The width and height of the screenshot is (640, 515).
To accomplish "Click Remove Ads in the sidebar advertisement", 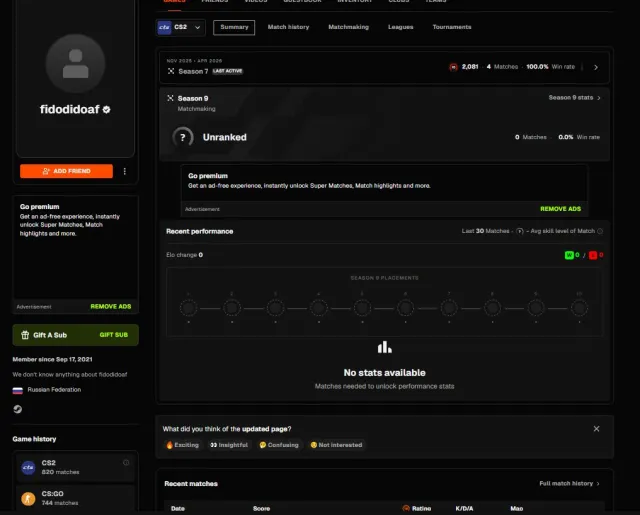I will coord(111,306).
